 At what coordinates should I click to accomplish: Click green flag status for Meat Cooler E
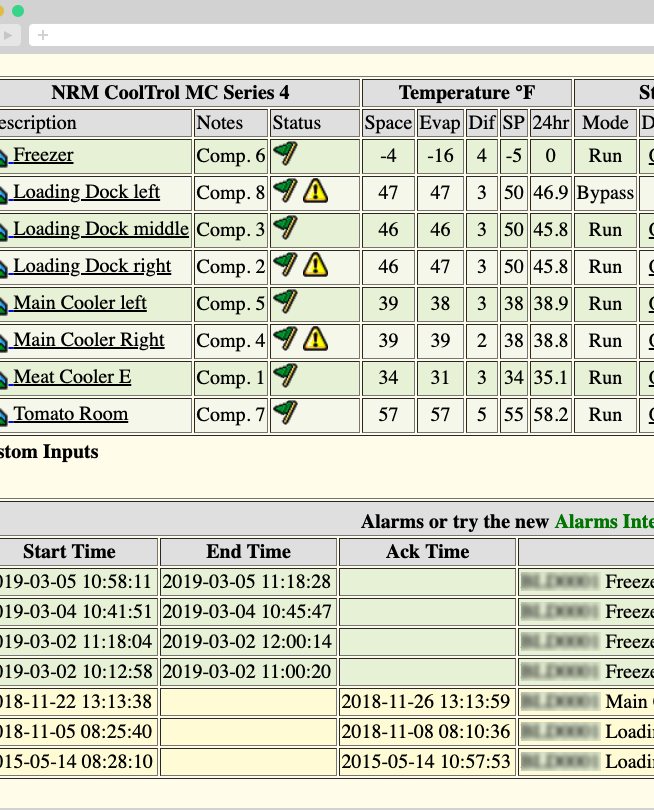[285, 376]
